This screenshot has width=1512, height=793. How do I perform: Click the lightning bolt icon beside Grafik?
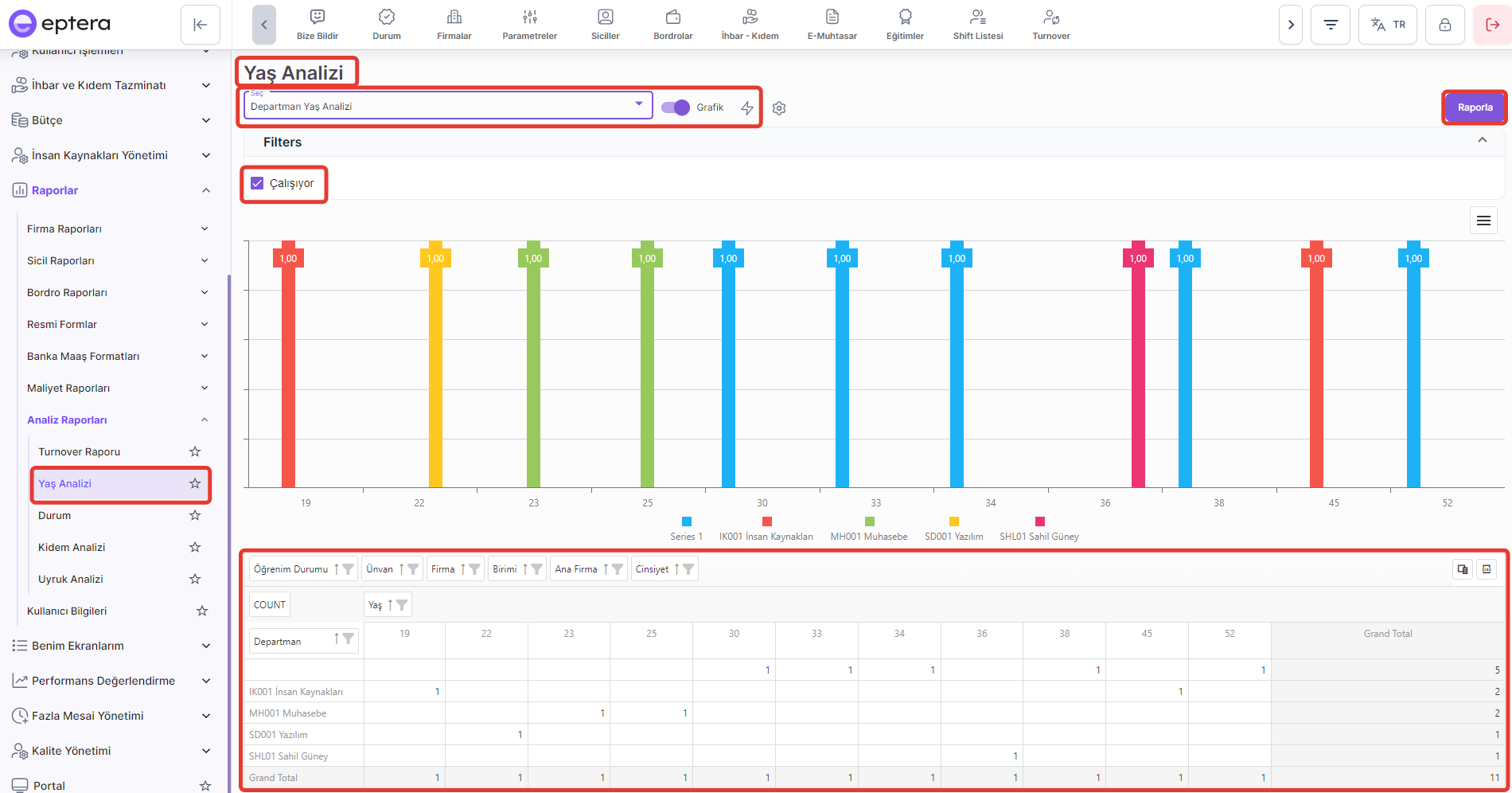(747, 108)
